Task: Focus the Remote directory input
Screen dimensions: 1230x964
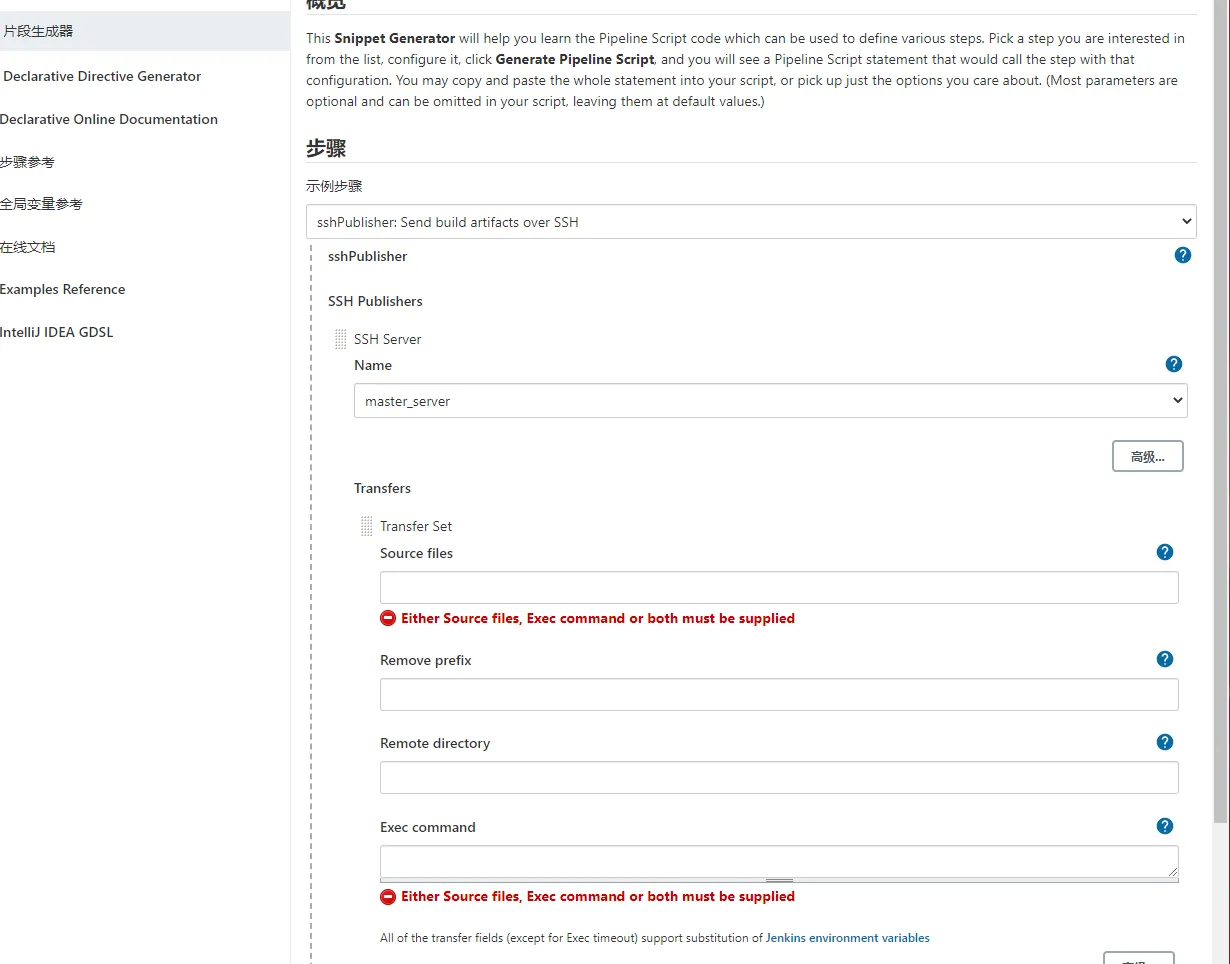Action: click(x=779, y=778)
